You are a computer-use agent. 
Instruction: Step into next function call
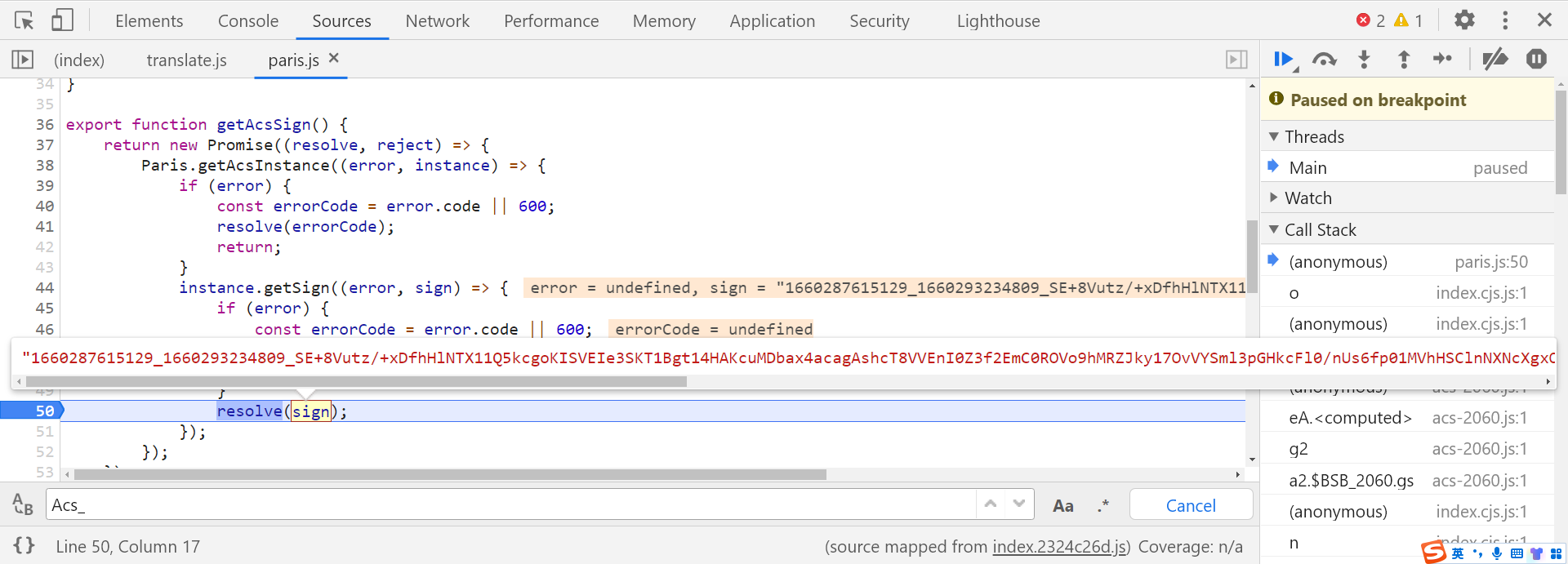[1364, 60]
